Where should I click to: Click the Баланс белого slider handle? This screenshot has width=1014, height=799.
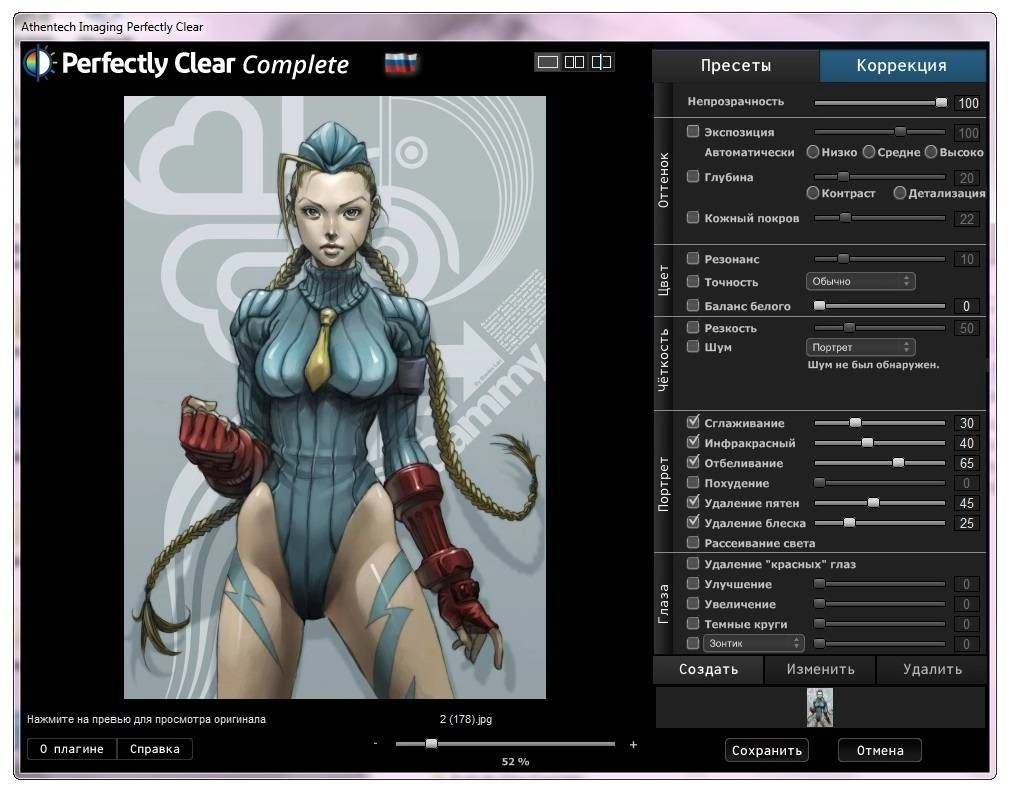pos(819,305)
